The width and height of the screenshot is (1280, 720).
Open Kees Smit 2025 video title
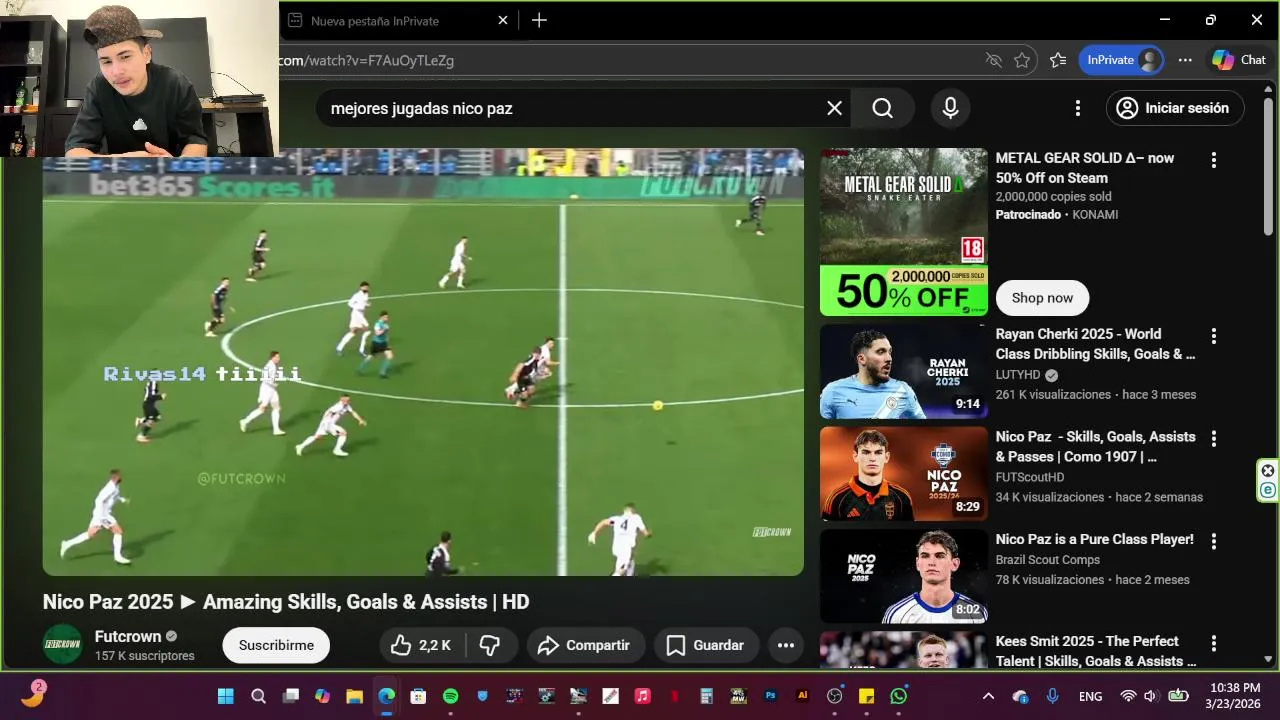click(x=1096, y=651)
